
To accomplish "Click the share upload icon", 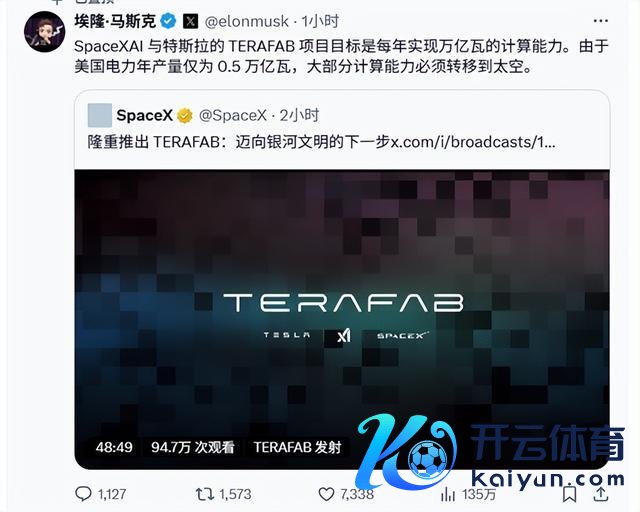I will click(x=600, y=494).
